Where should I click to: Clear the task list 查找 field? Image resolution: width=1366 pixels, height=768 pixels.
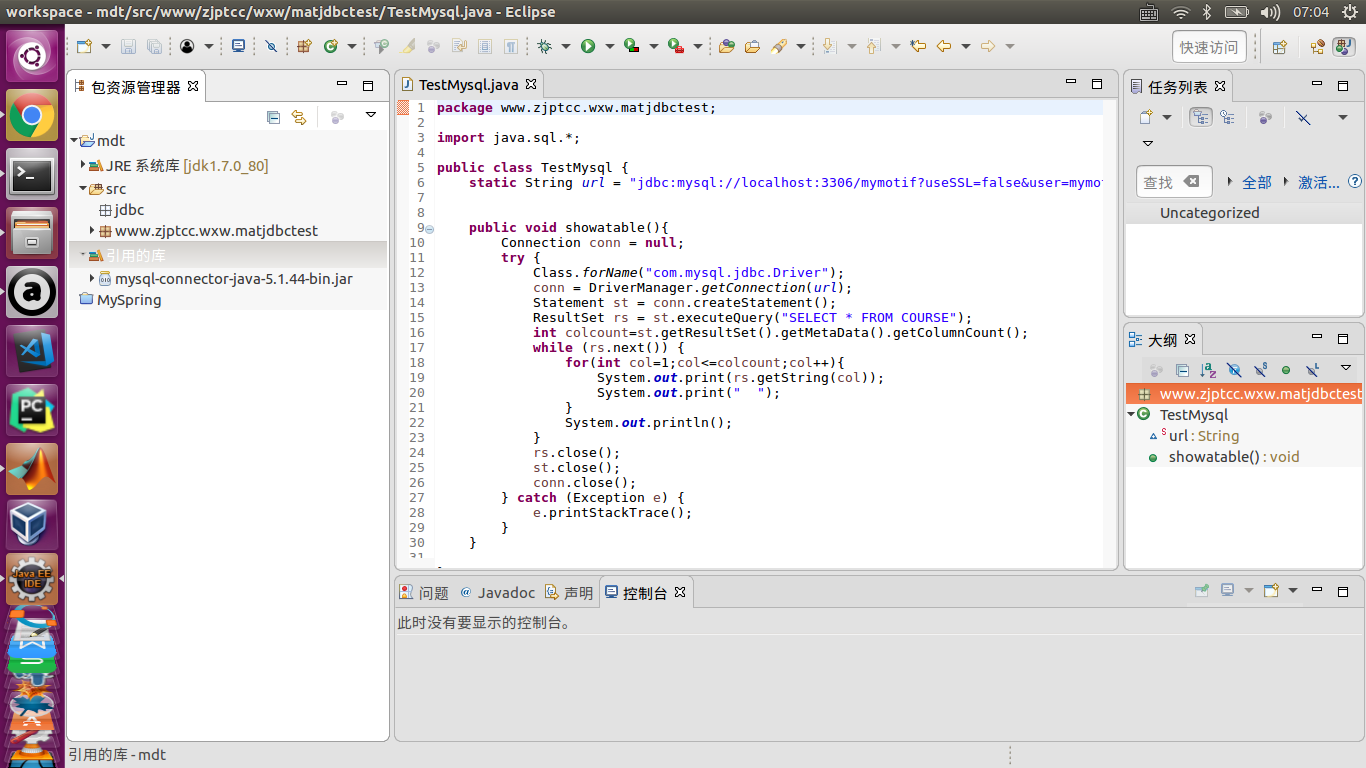pyautogui.click(x=1191, y=181)
